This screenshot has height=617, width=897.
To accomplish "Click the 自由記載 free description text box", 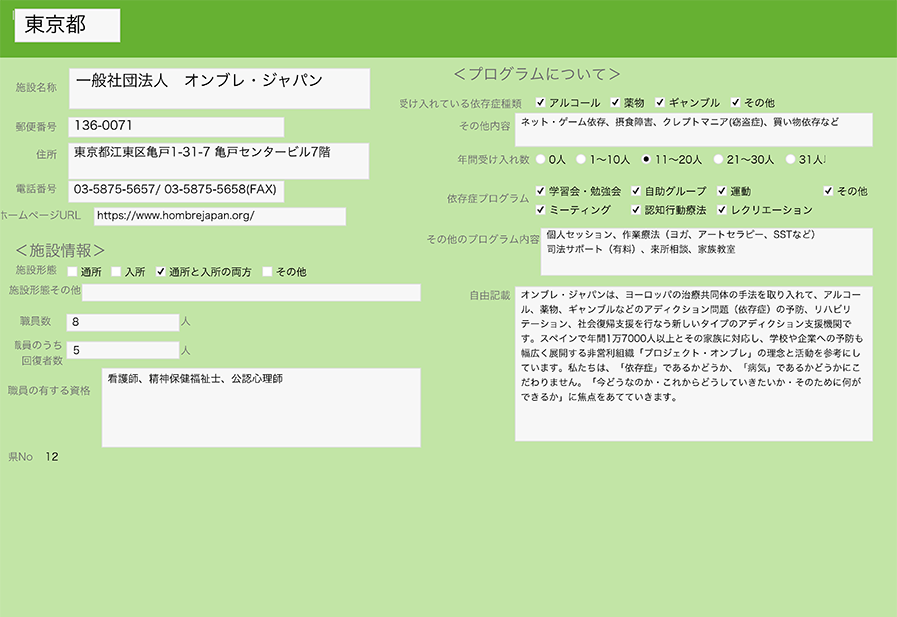I will pyautogui.click(x=693, y=363).
